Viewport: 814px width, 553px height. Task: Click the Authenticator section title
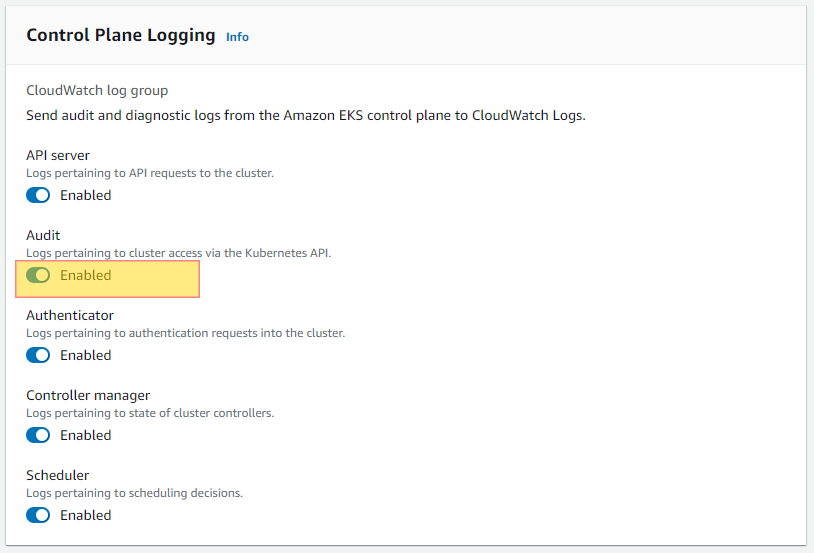tap(70, 315)
